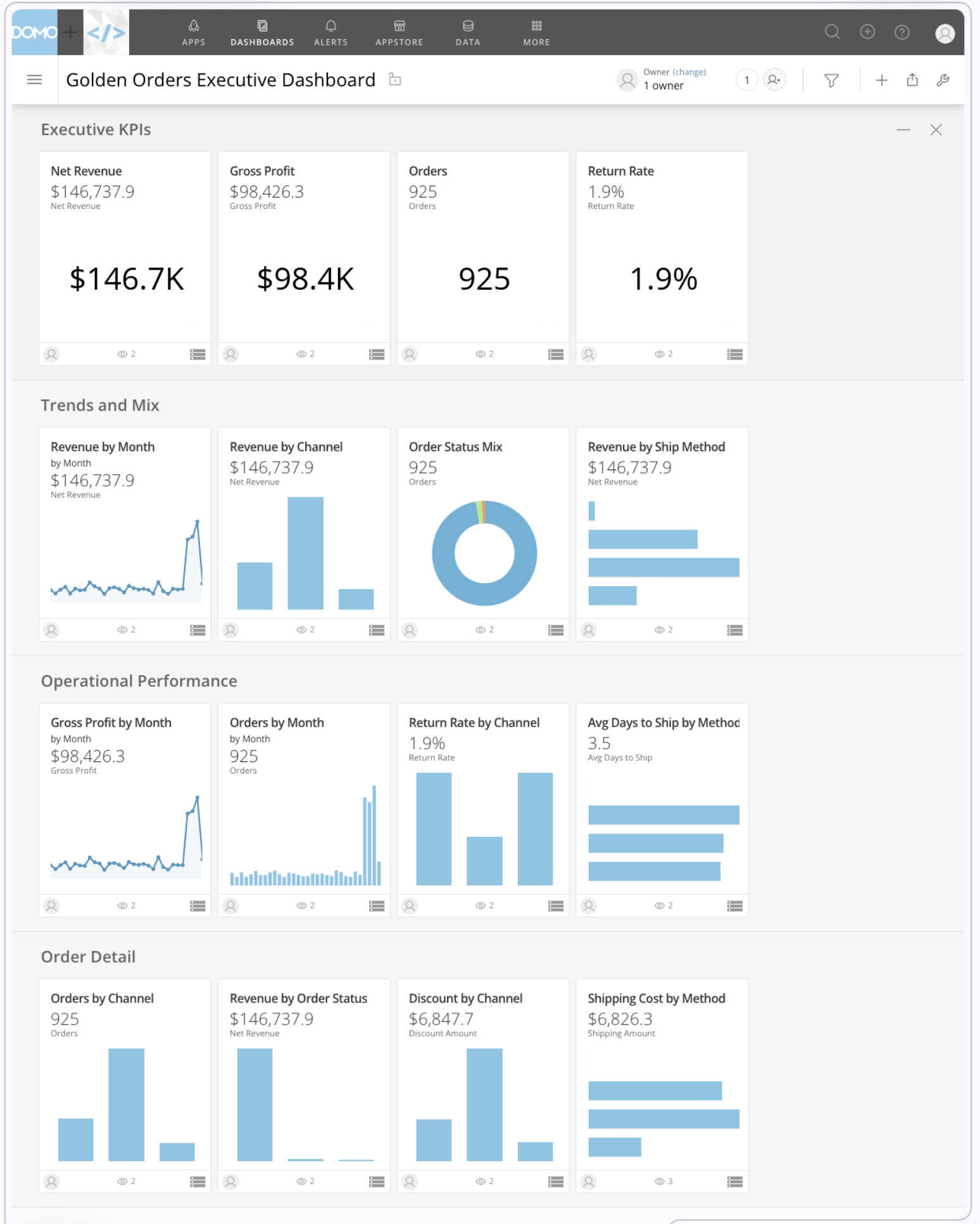Click the share dashboard icon

coord(912,80)
